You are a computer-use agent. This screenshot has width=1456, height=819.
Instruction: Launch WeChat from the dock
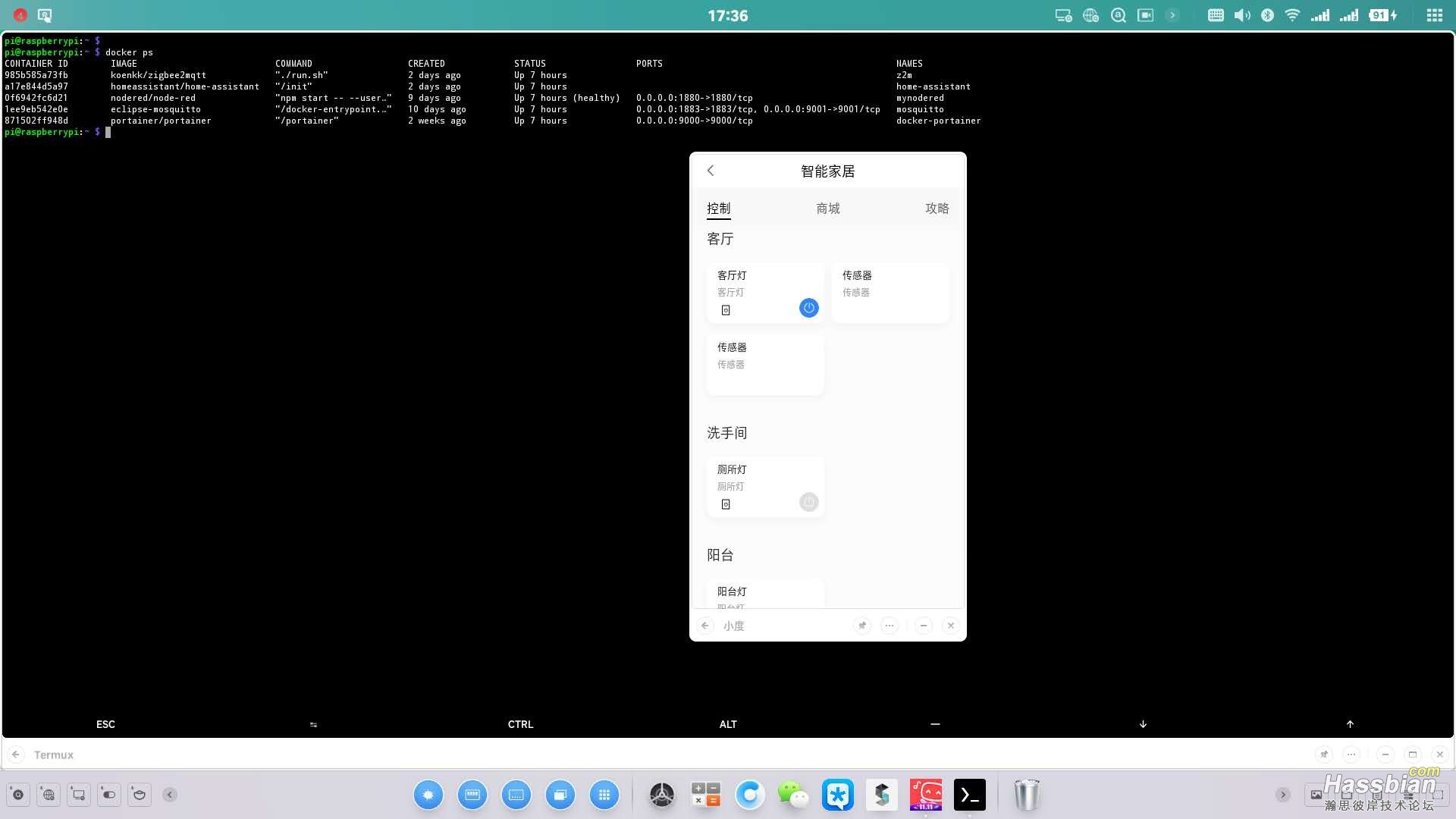(x=794, y=795)
